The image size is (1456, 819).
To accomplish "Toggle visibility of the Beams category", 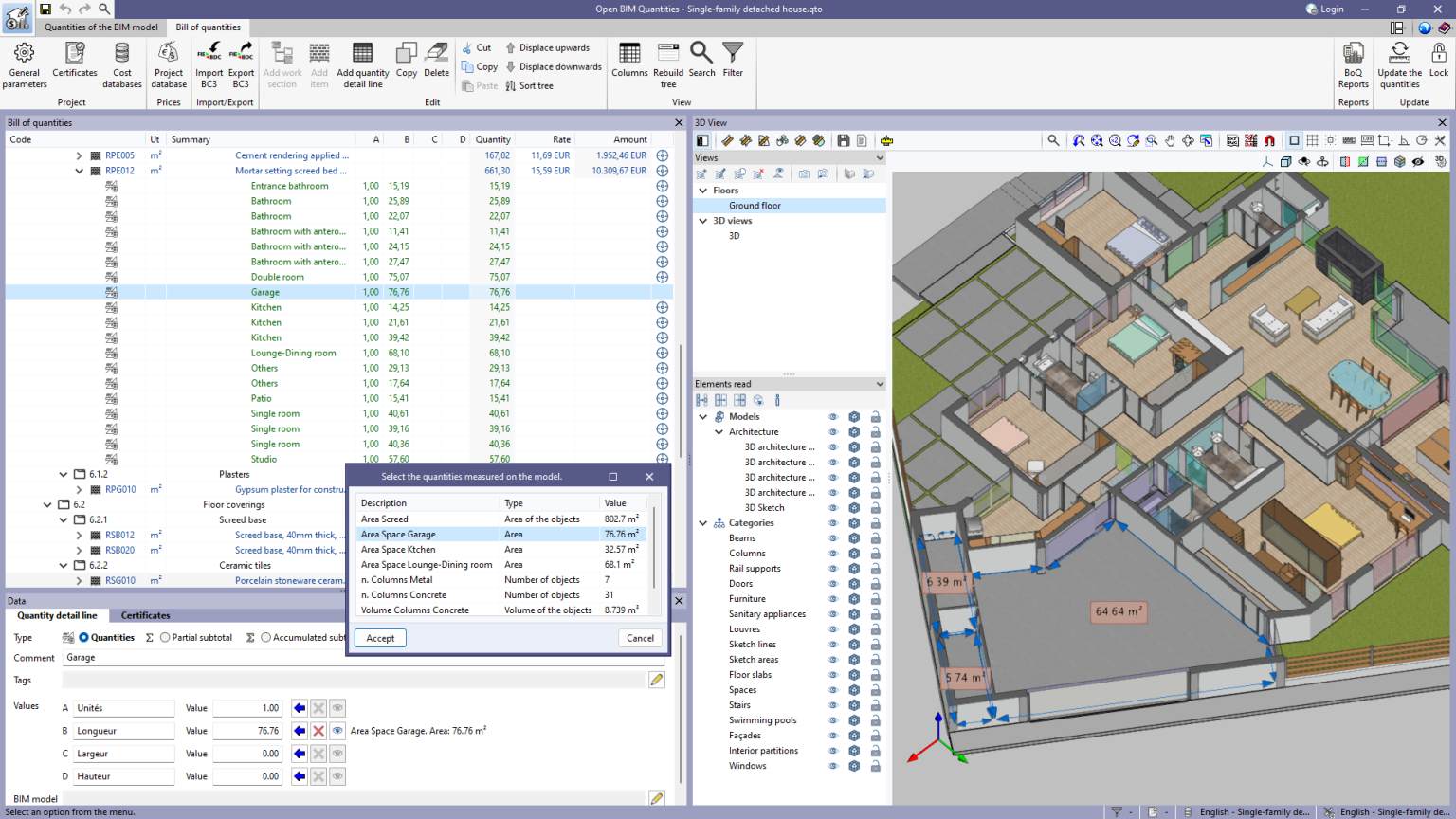I will (833, 538).
